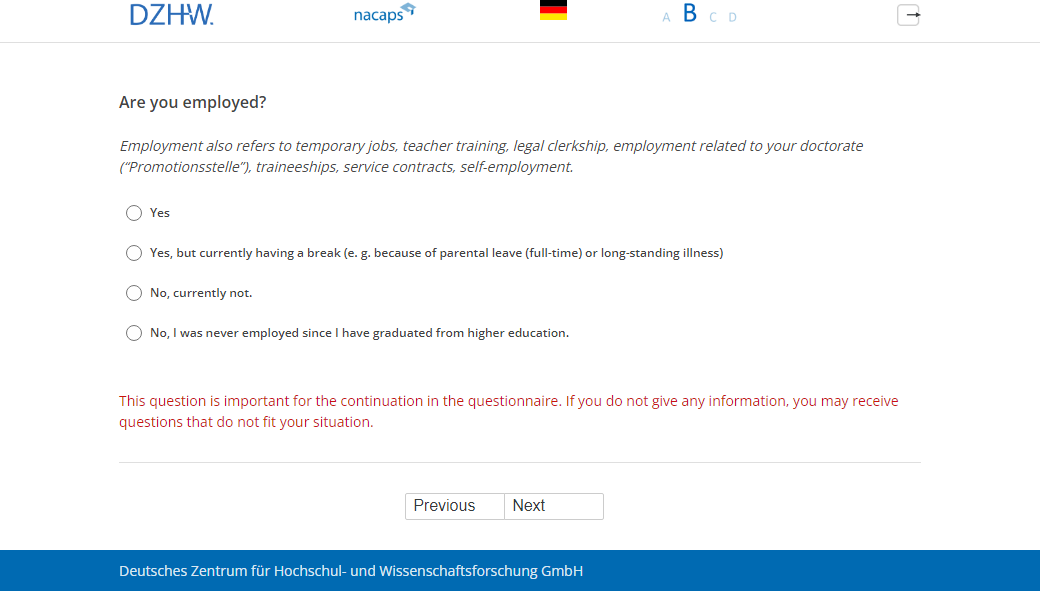This screenshot has height=591, width=1040.
Task: Select the highlighted 'B' font size
Action: [689, 14]
